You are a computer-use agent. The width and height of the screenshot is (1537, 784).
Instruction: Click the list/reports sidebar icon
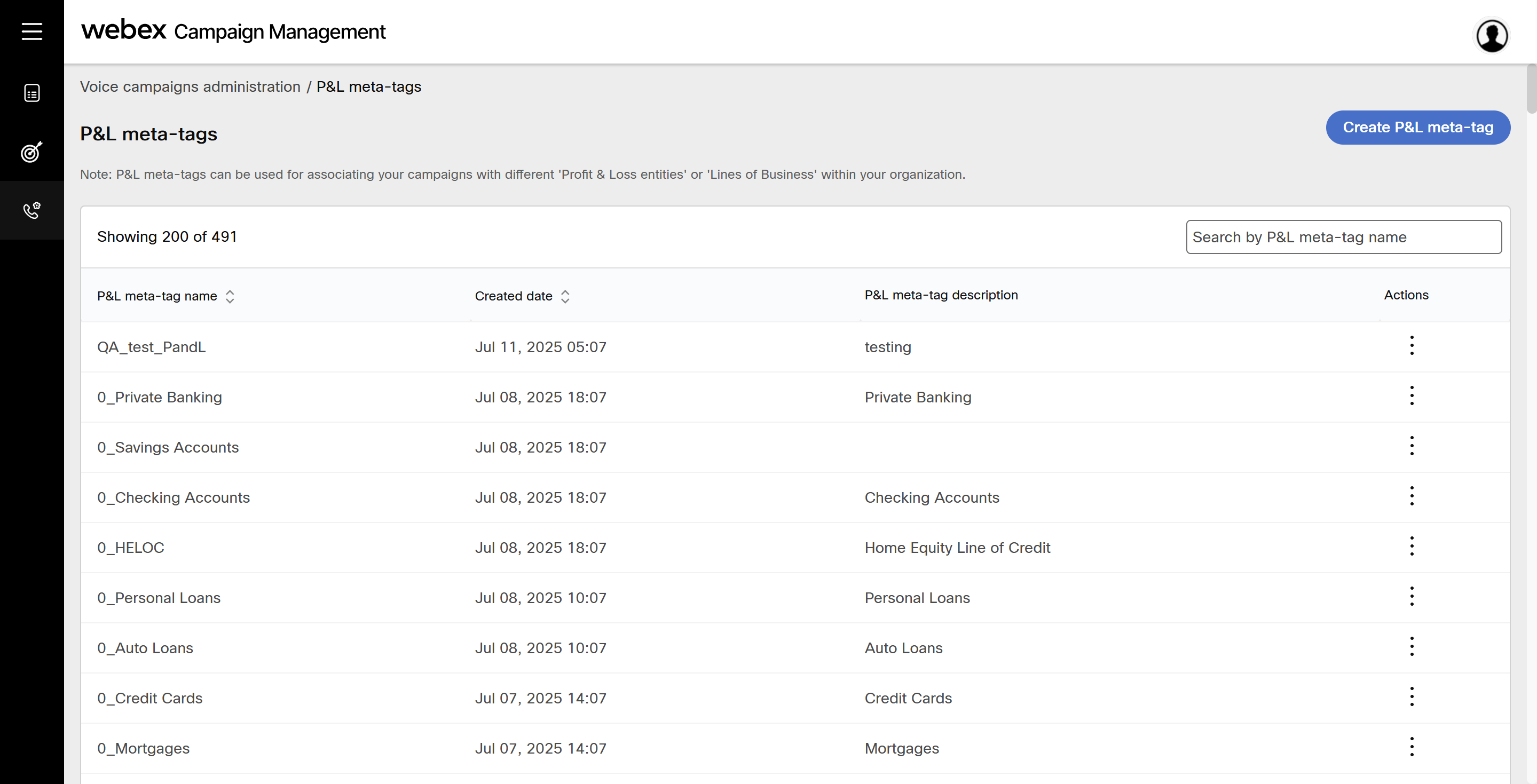pyautogui.click(x=31, y=93)
